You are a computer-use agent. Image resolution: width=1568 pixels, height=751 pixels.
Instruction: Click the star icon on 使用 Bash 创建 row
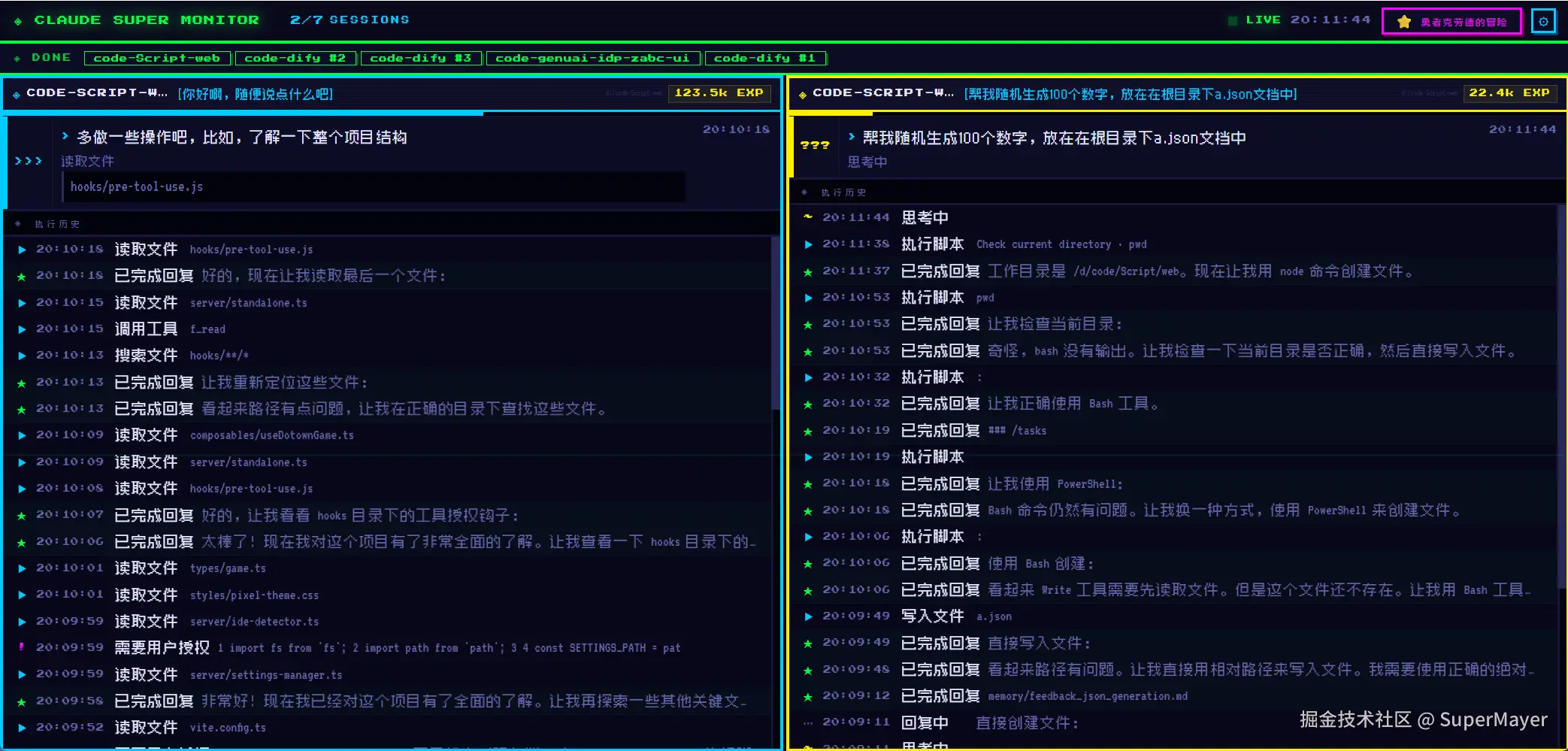(x=808, y=564)
